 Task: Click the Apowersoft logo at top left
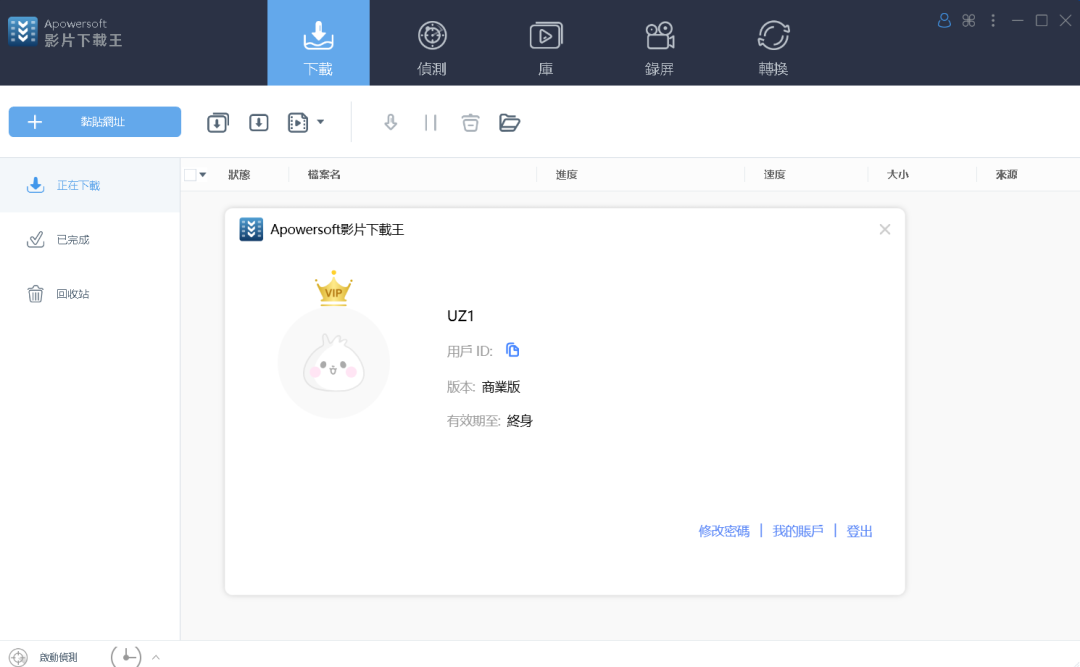coord(23,32)
